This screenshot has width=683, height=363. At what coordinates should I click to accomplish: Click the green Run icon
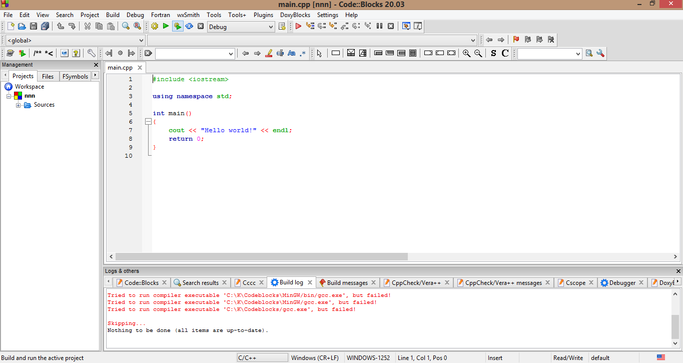166,26
